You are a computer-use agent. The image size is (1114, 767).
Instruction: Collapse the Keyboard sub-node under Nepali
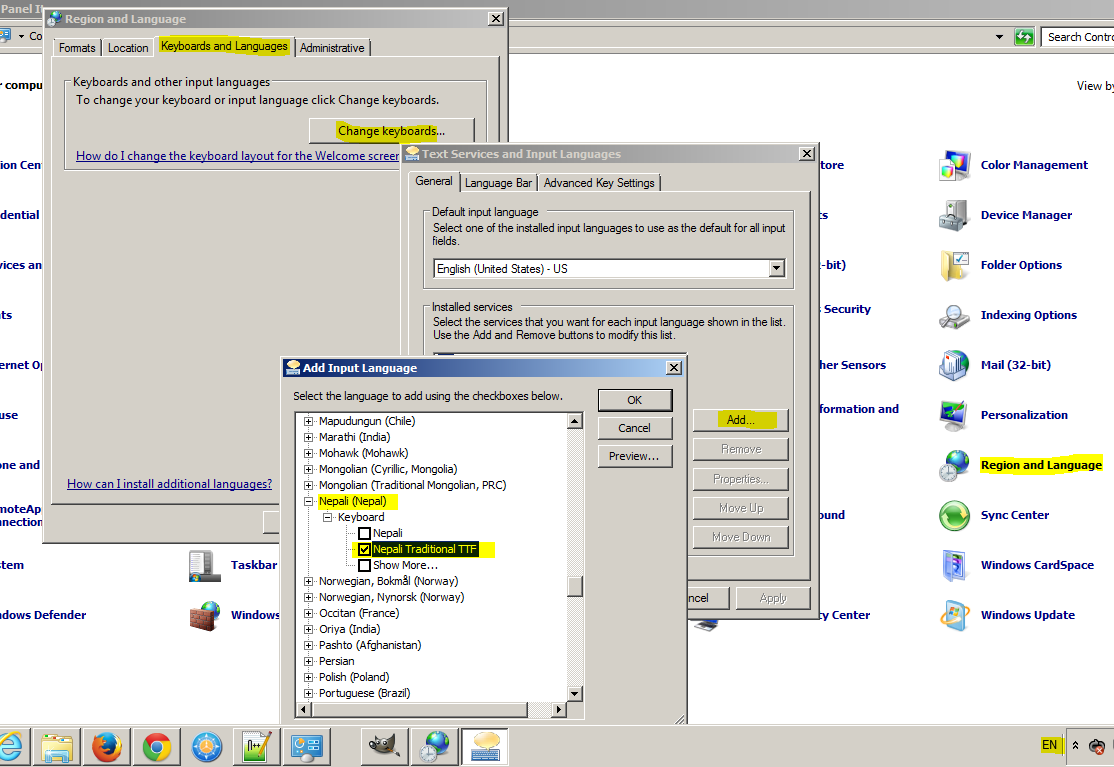point(328,518)
